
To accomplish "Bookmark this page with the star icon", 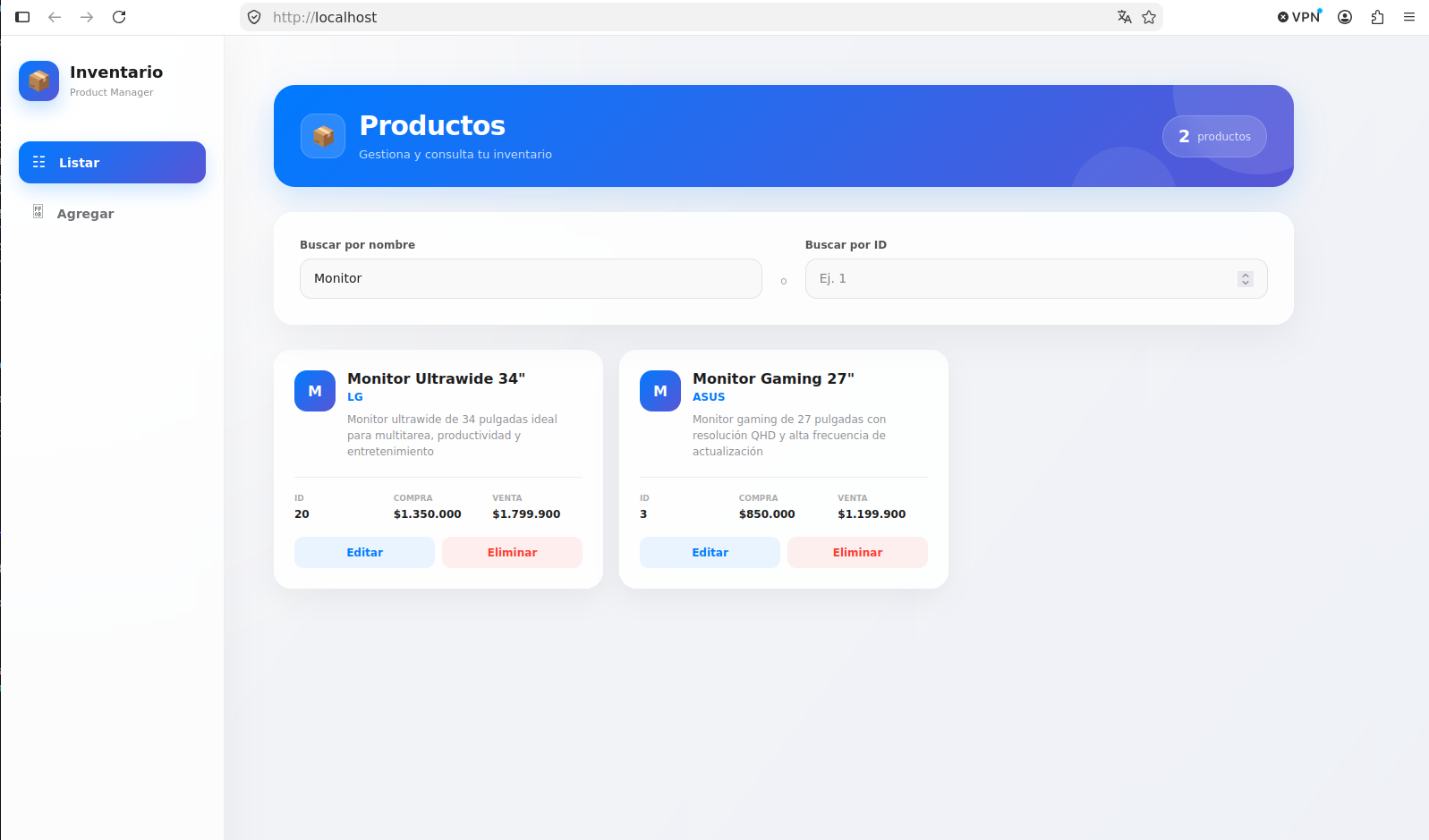I will [1149, 17].
